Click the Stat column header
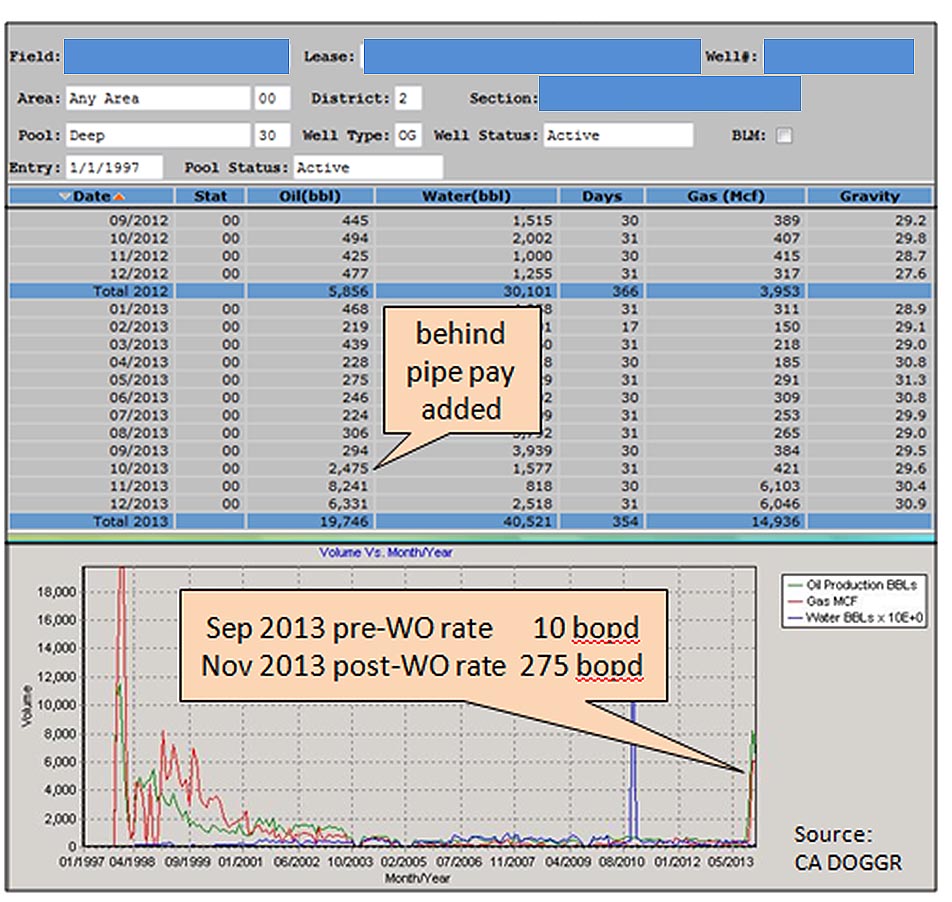The height and width of the screenshot is (902, 952). click(211, 197)
